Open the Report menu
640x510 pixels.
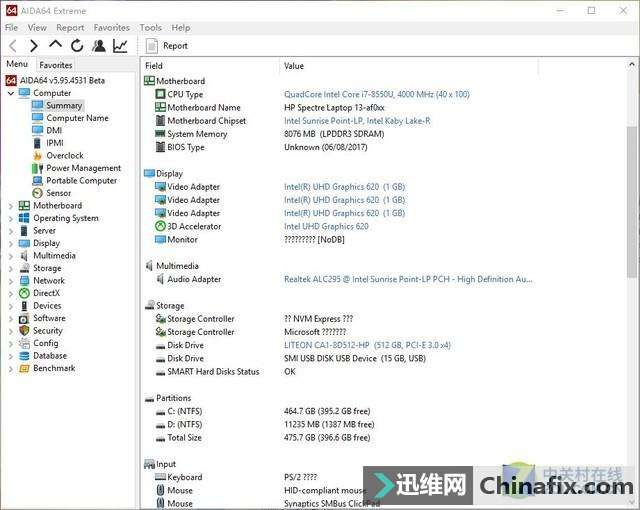(70, 28)
